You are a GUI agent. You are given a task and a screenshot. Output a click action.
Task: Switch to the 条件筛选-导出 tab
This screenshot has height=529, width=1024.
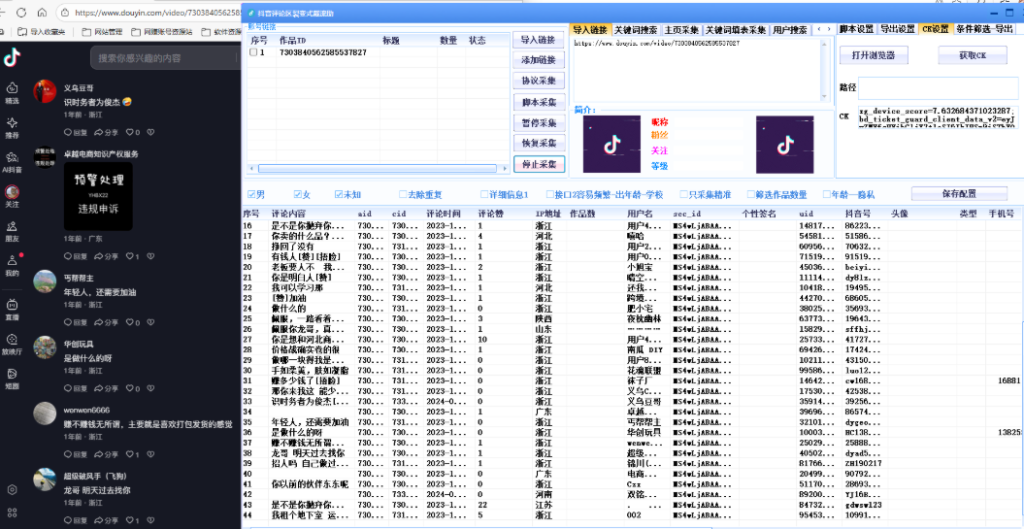(x=985, y=29)
